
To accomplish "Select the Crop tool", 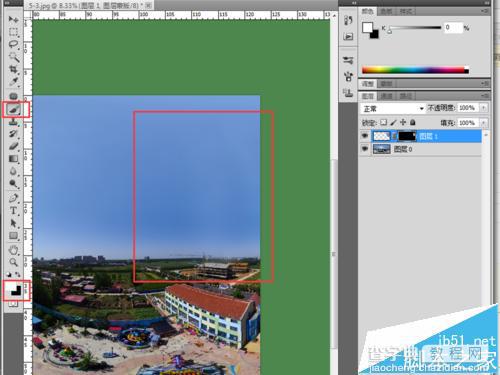I will 13,69.
